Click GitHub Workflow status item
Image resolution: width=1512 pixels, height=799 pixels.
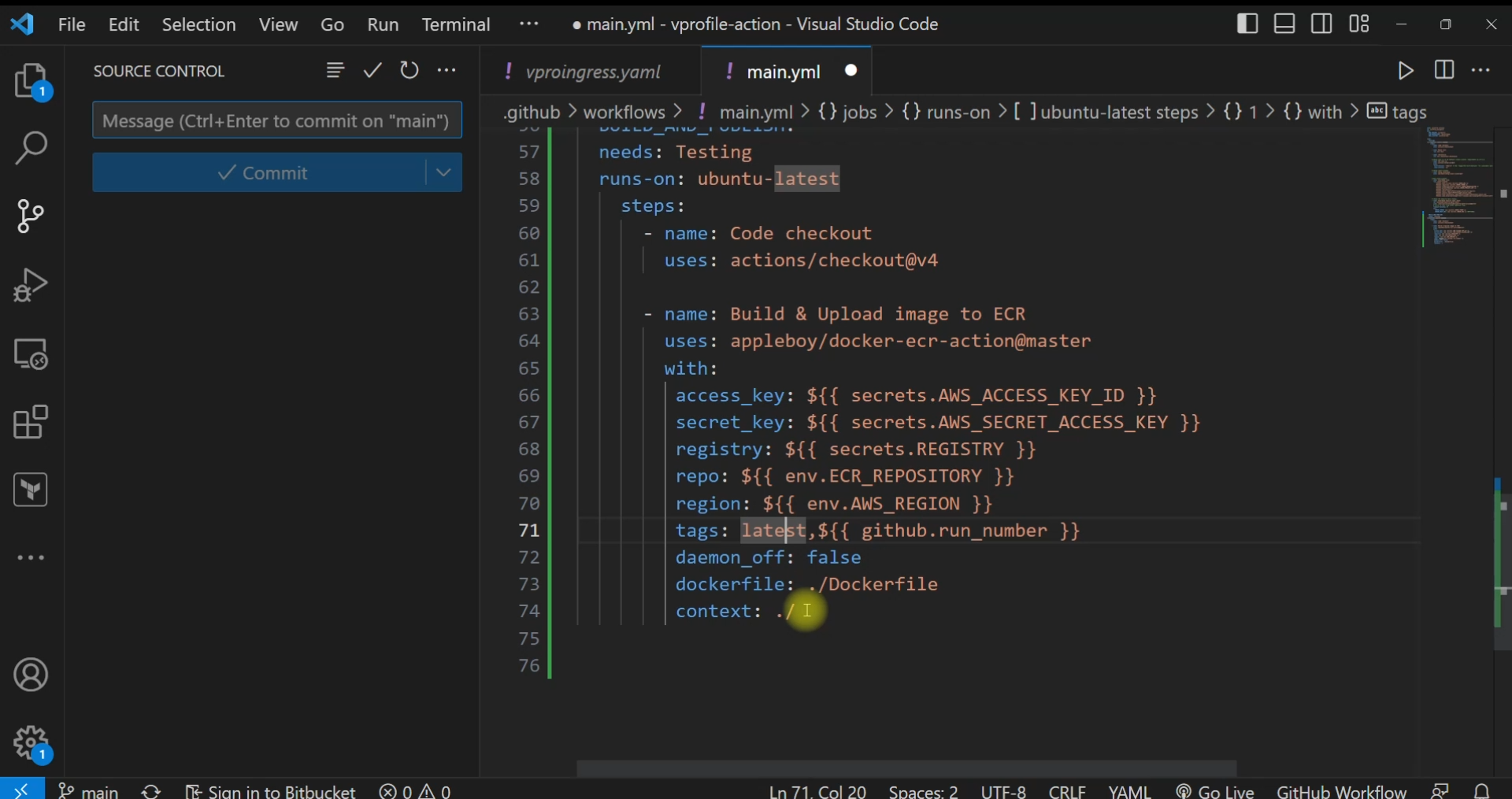tap(1341, 790)
